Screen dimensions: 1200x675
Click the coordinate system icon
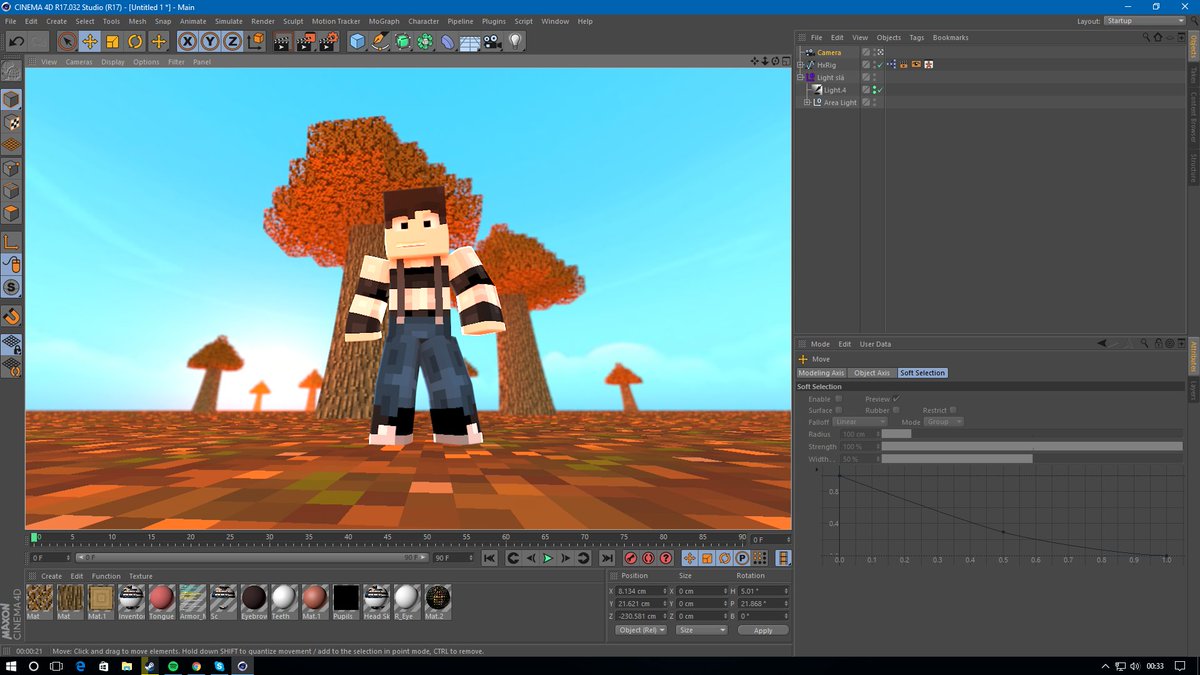coord(256,41)
